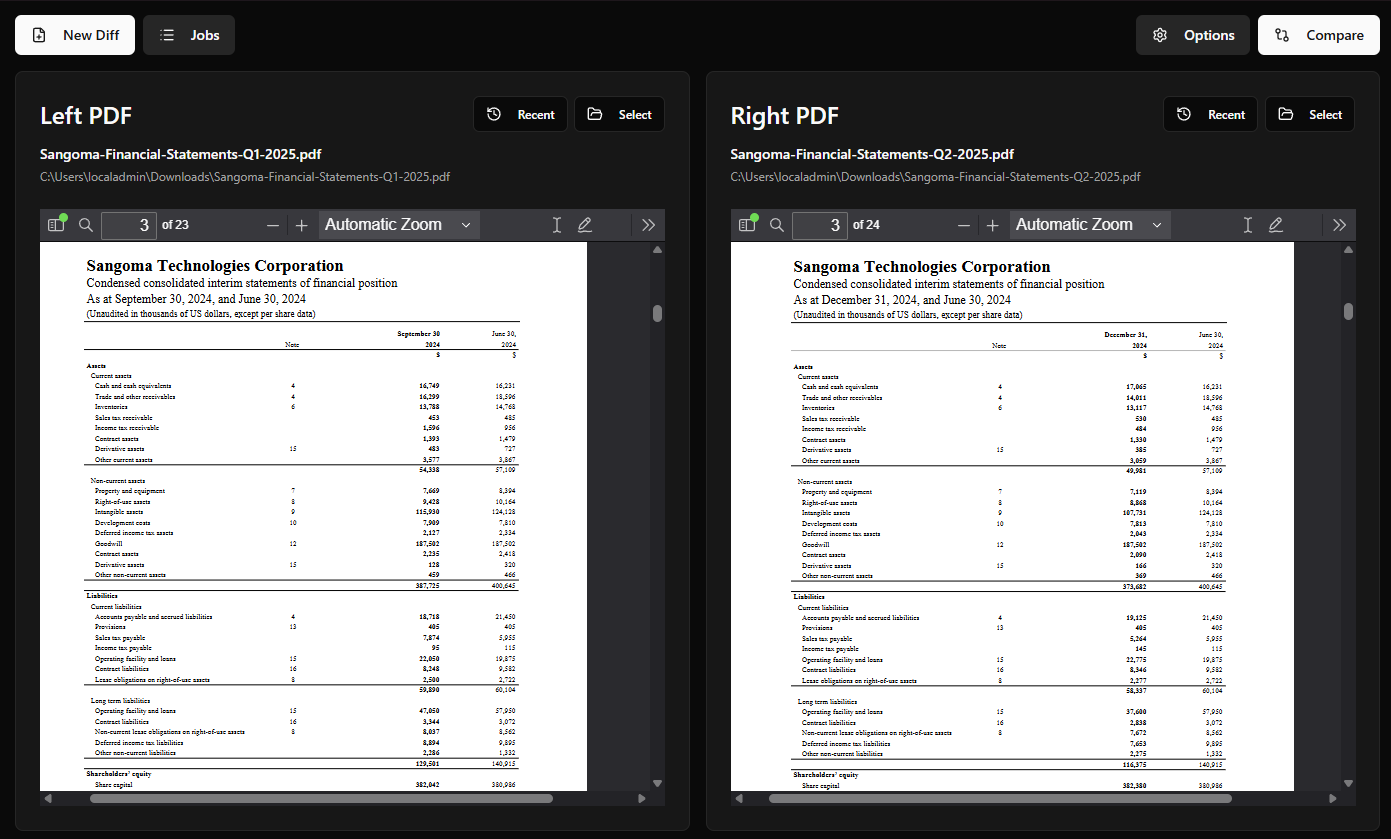This screenshot has height=839, width=1391.
Task: Click the Q2-2025 Downloads file path text
Action: point(936,177)
